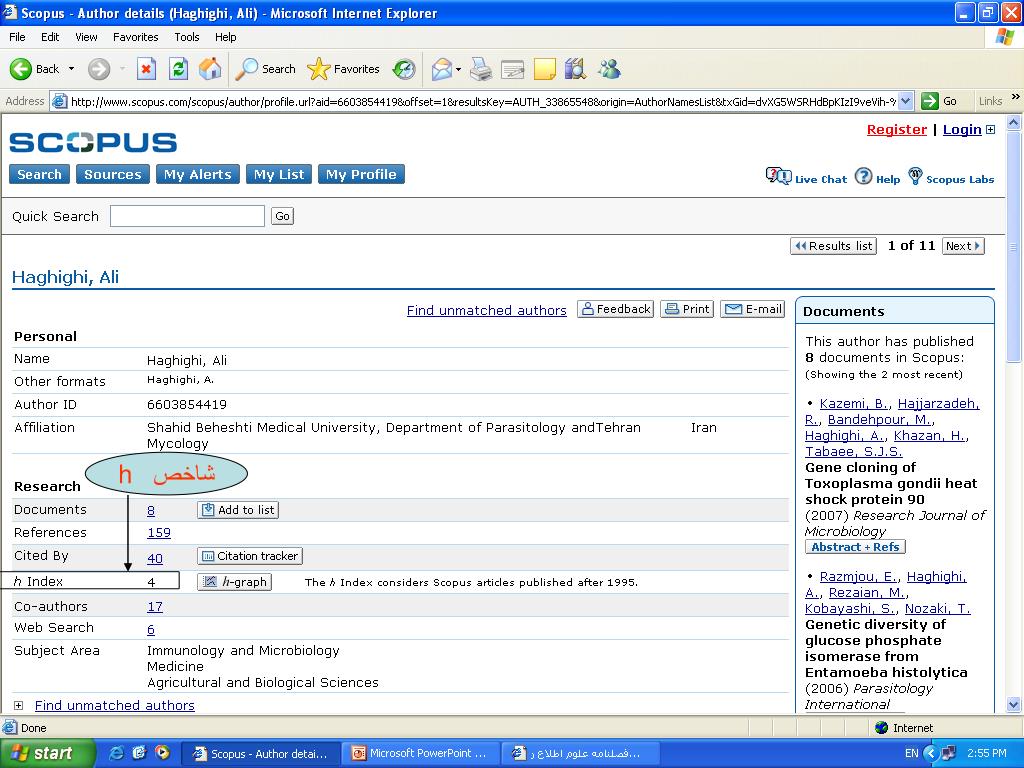Switch to the My Profile tab
This screenshot has height=768, width=1024.
click(361, 174)
